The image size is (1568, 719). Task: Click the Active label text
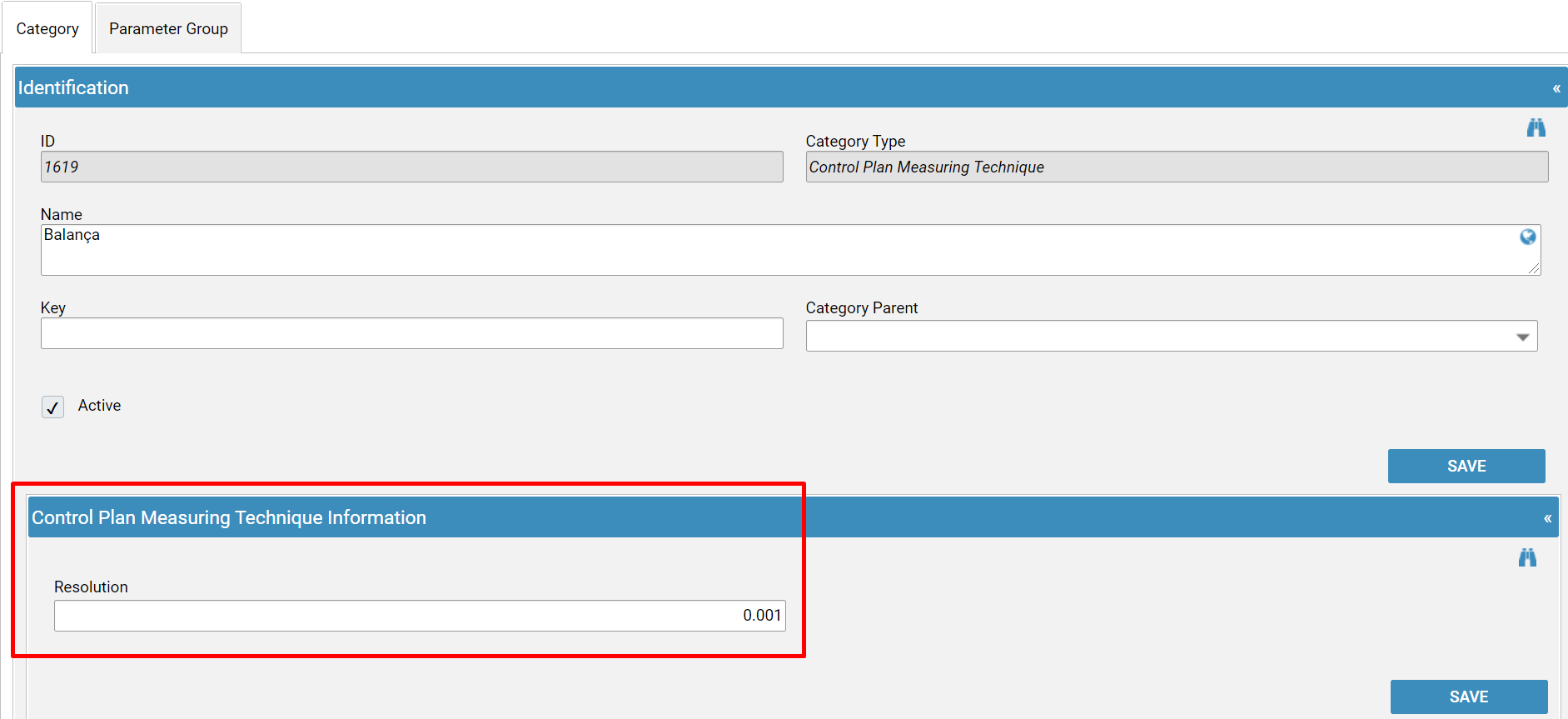coord(99,405)
